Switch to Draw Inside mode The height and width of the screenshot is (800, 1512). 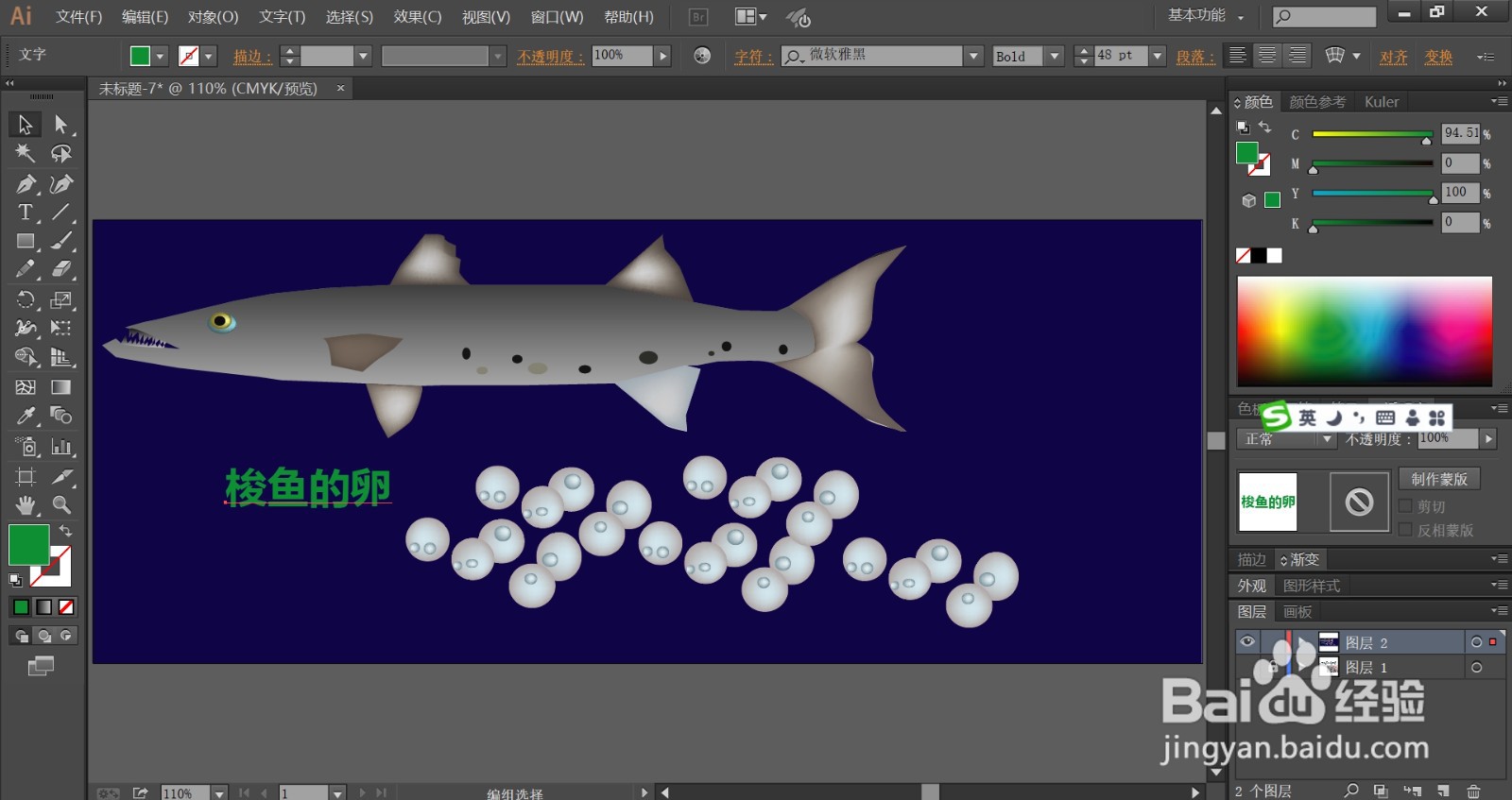pyautogui.click(x=65, y=636)
